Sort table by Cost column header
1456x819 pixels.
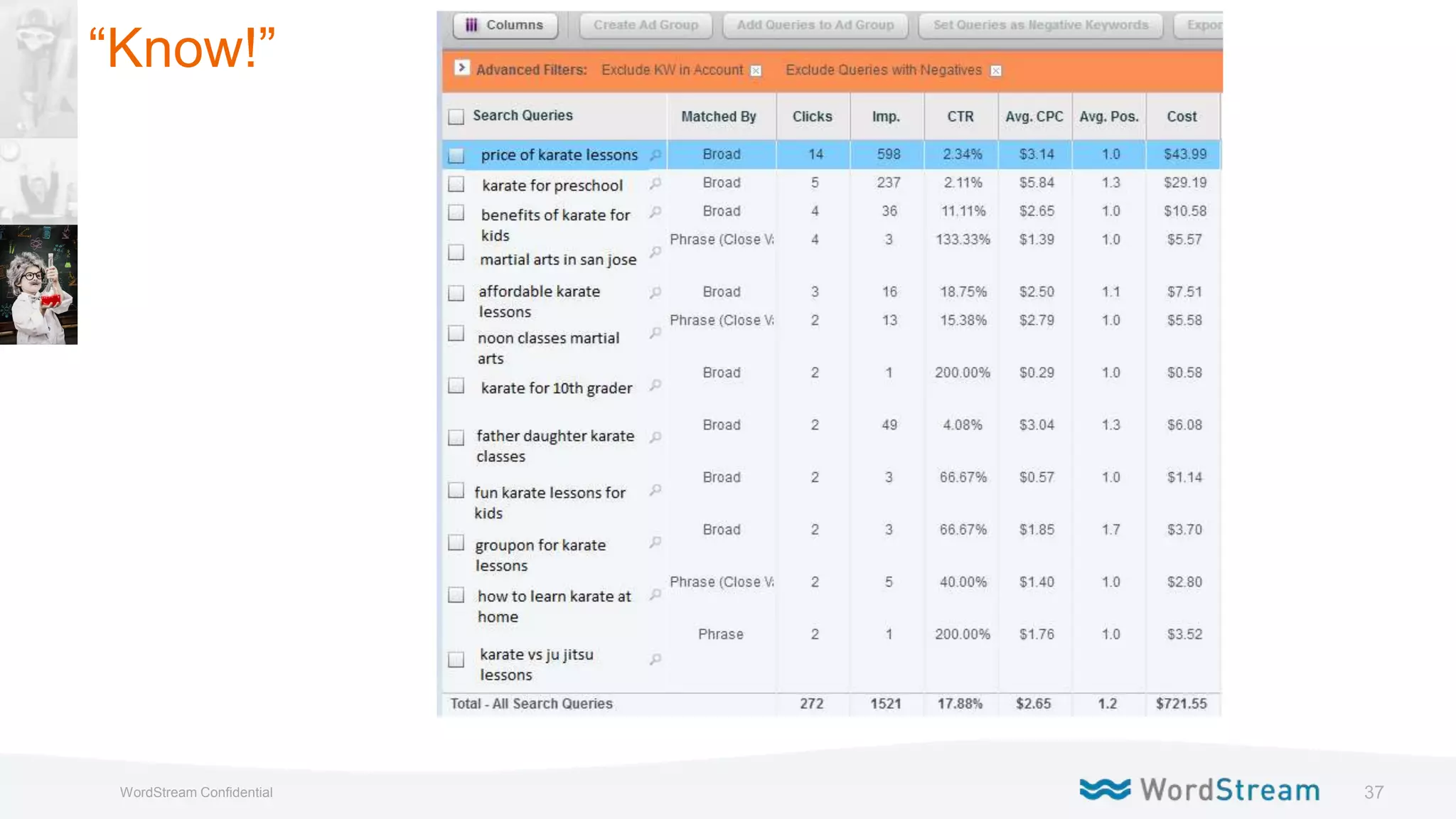click(1182, 117)
